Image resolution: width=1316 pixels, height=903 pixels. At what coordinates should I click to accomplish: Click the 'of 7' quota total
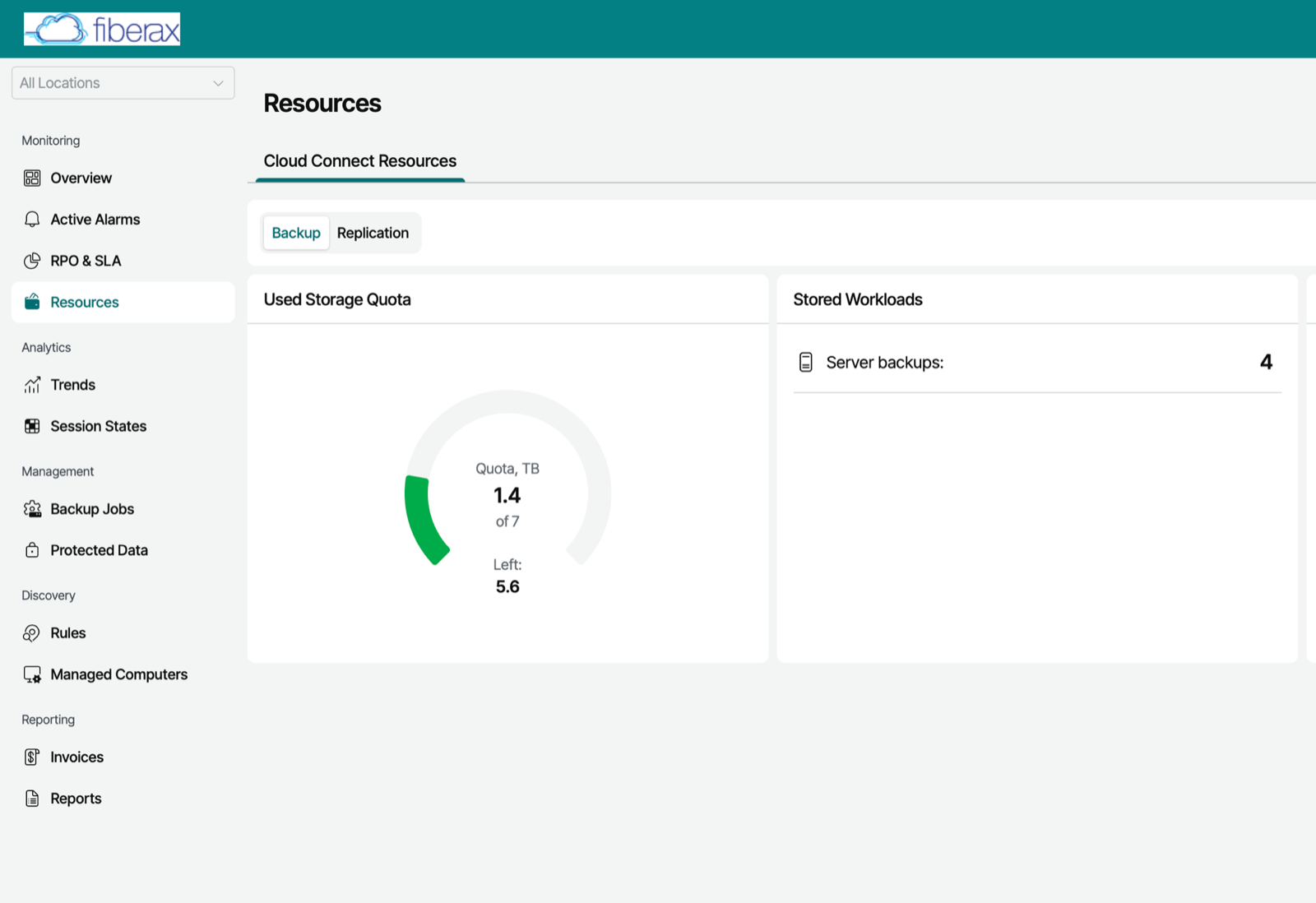click(x=507, y=521)
